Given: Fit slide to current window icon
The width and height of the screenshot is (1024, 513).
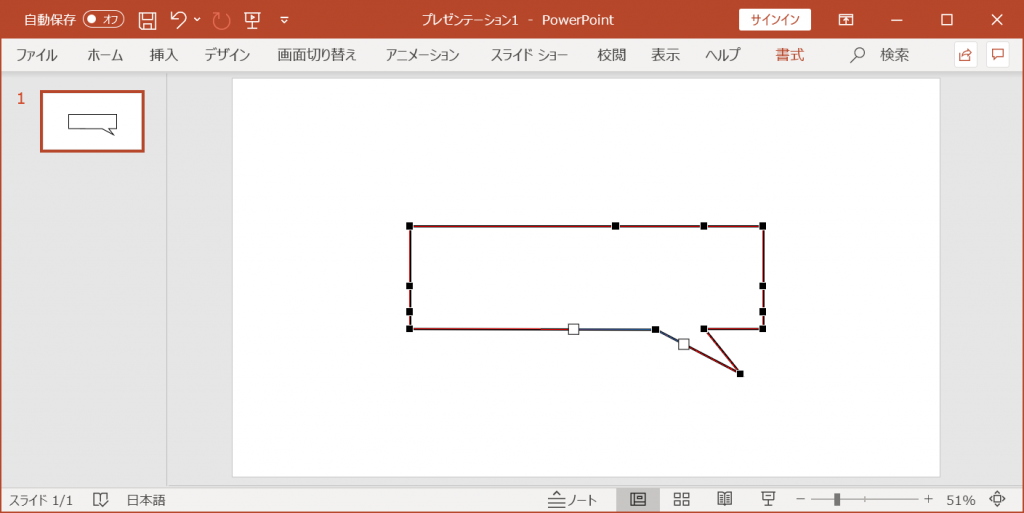Looking at the screenshot, I should coord(997,499).
